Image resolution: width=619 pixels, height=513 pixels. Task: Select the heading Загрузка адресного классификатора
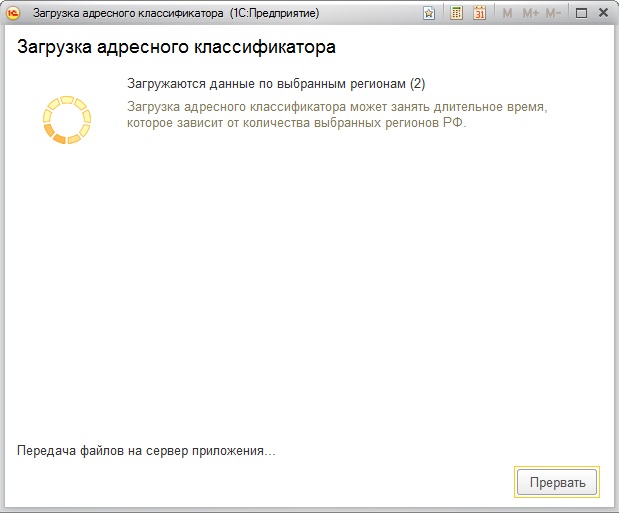pyautogui.click(x=176, y=47)
